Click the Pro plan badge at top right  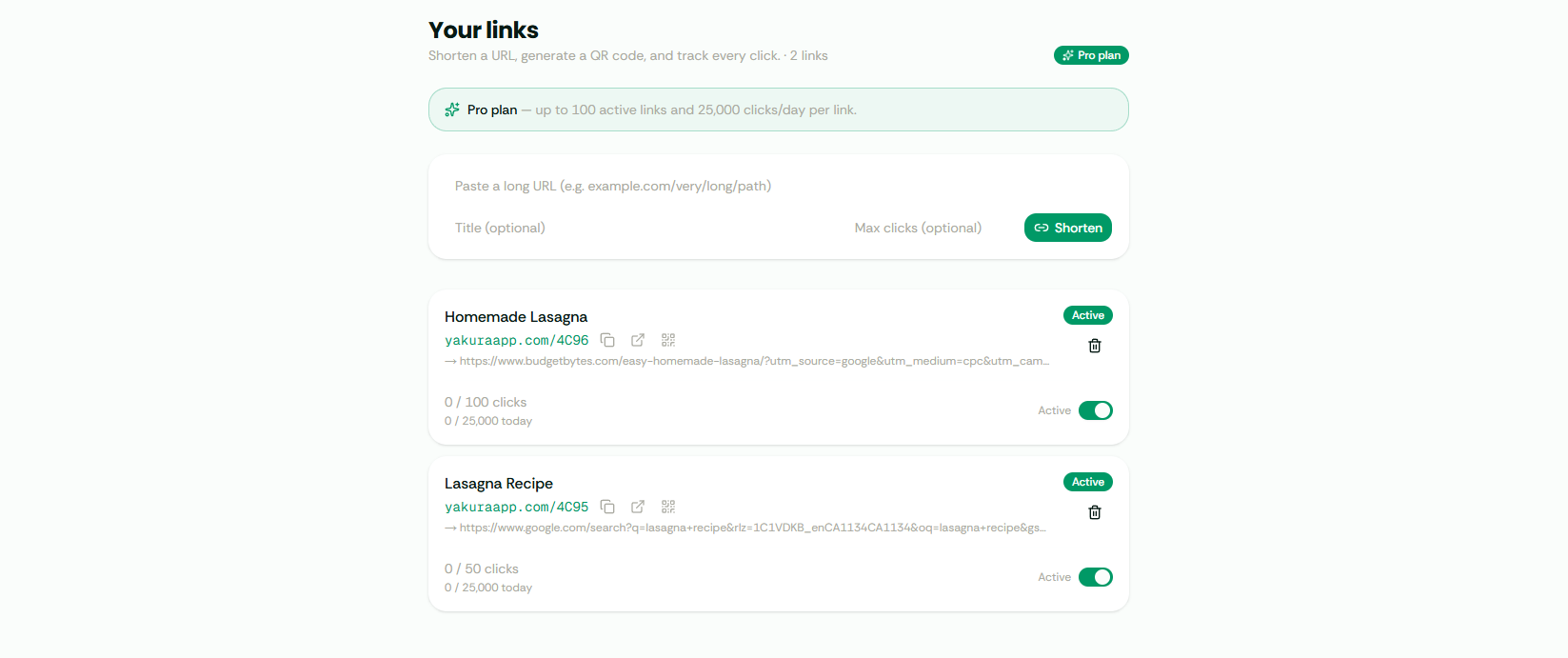click(1091, 55)
